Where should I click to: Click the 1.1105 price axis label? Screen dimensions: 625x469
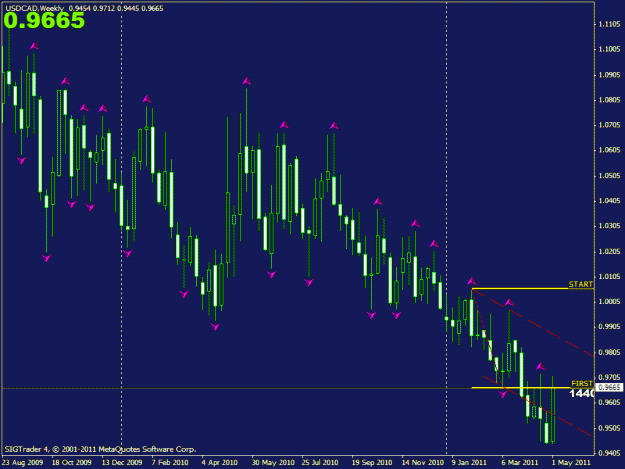[609, 24]
